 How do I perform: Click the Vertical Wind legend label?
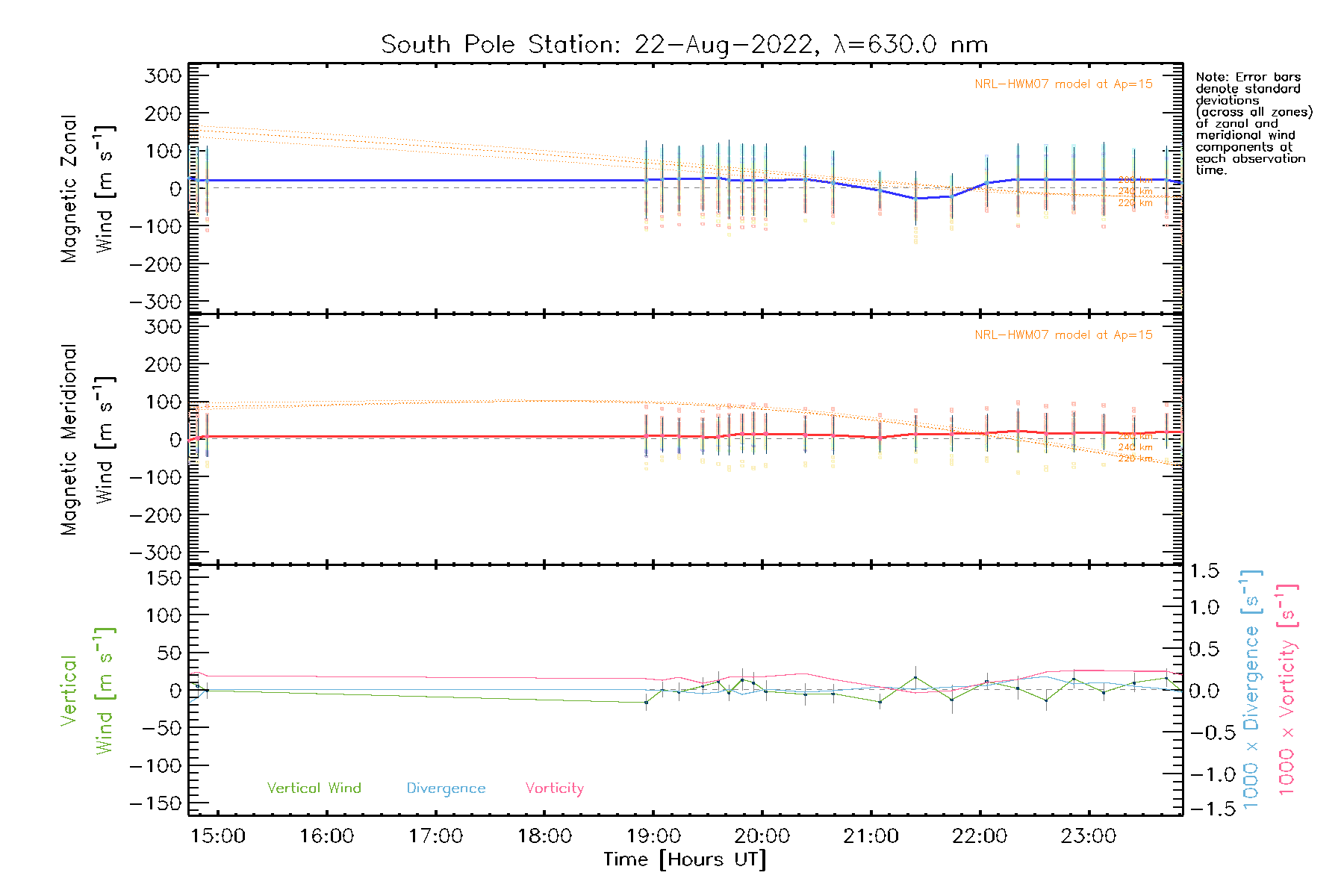pos(314,788)
